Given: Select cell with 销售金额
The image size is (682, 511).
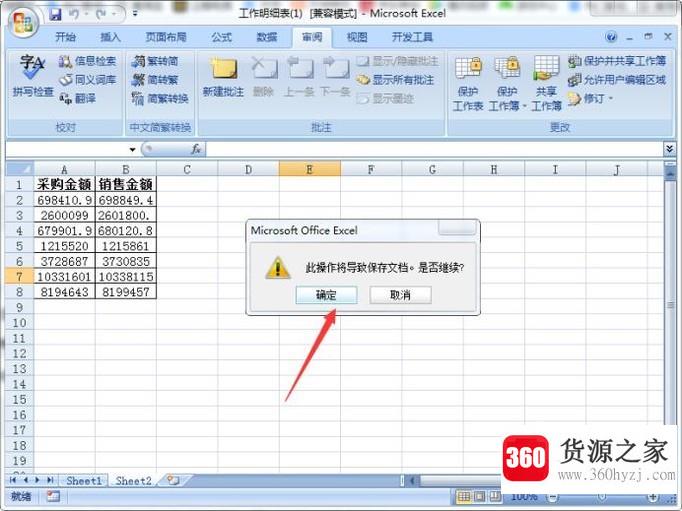Looking at the screenshot, I should [126, 184].
